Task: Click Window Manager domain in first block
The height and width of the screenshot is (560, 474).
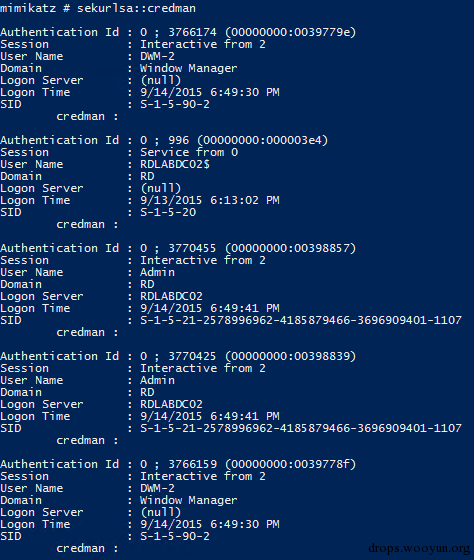Action: (189, 68)
